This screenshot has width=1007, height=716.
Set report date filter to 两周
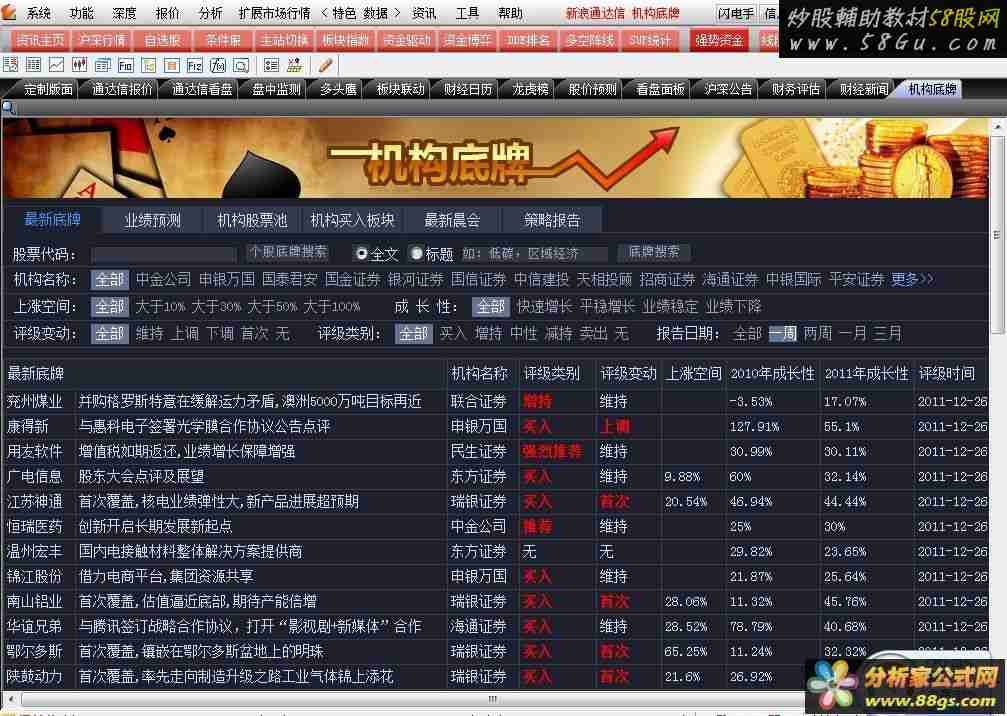tap(818, 334)
